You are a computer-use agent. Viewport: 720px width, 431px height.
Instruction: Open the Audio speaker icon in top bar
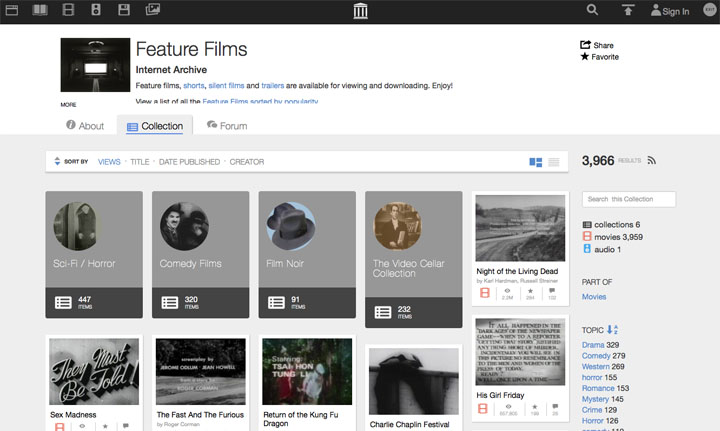(96, 11)
